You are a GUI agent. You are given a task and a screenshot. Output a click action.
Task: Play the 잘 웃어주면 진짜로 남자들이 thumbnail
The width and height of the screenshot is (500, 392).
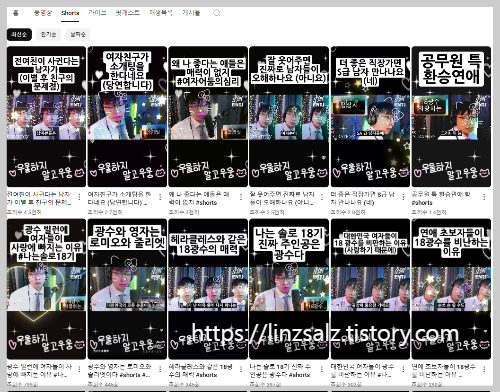tap(289, 117)
